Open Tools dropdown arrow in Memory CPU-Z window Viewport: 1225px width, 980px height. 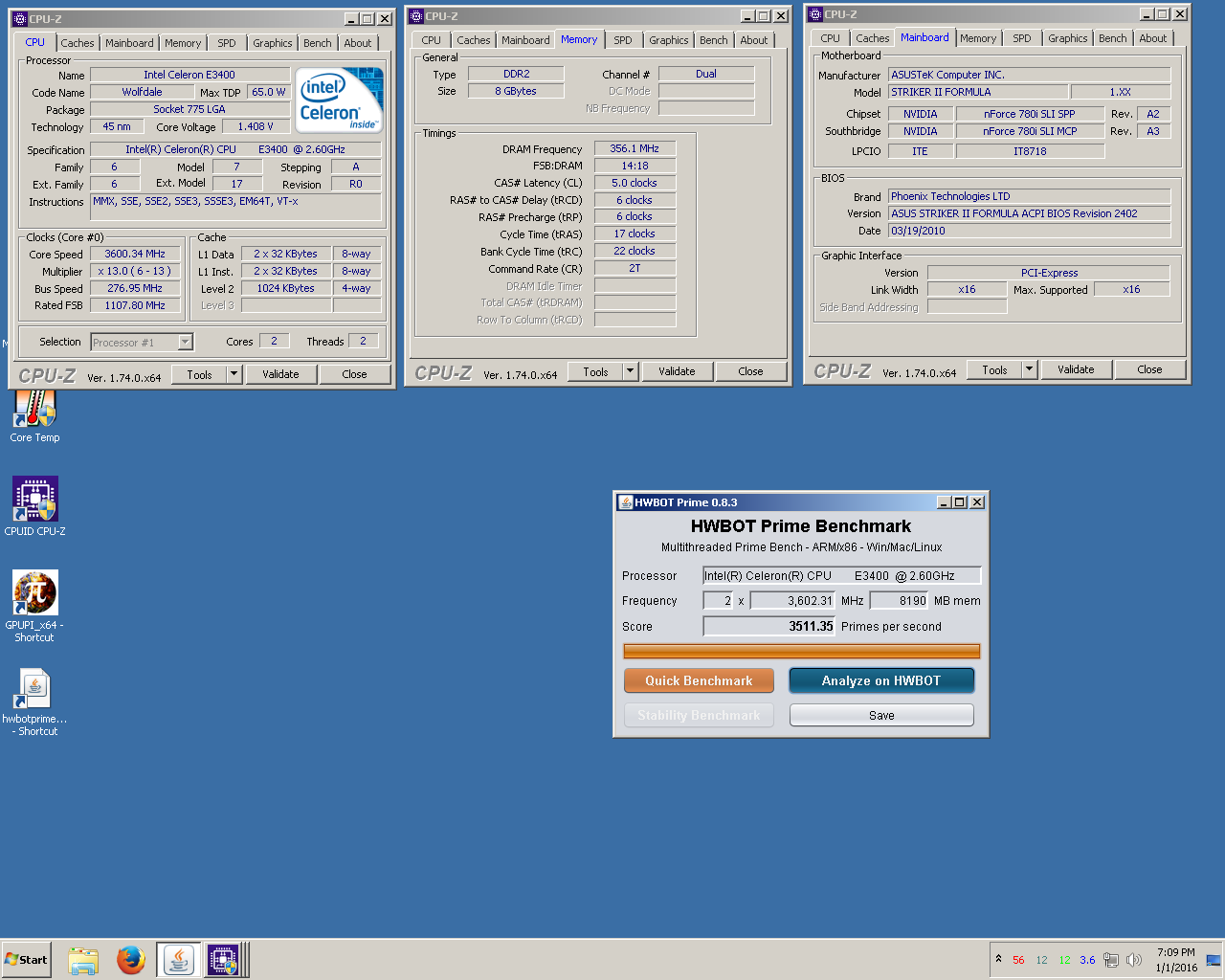coord(630,371)
